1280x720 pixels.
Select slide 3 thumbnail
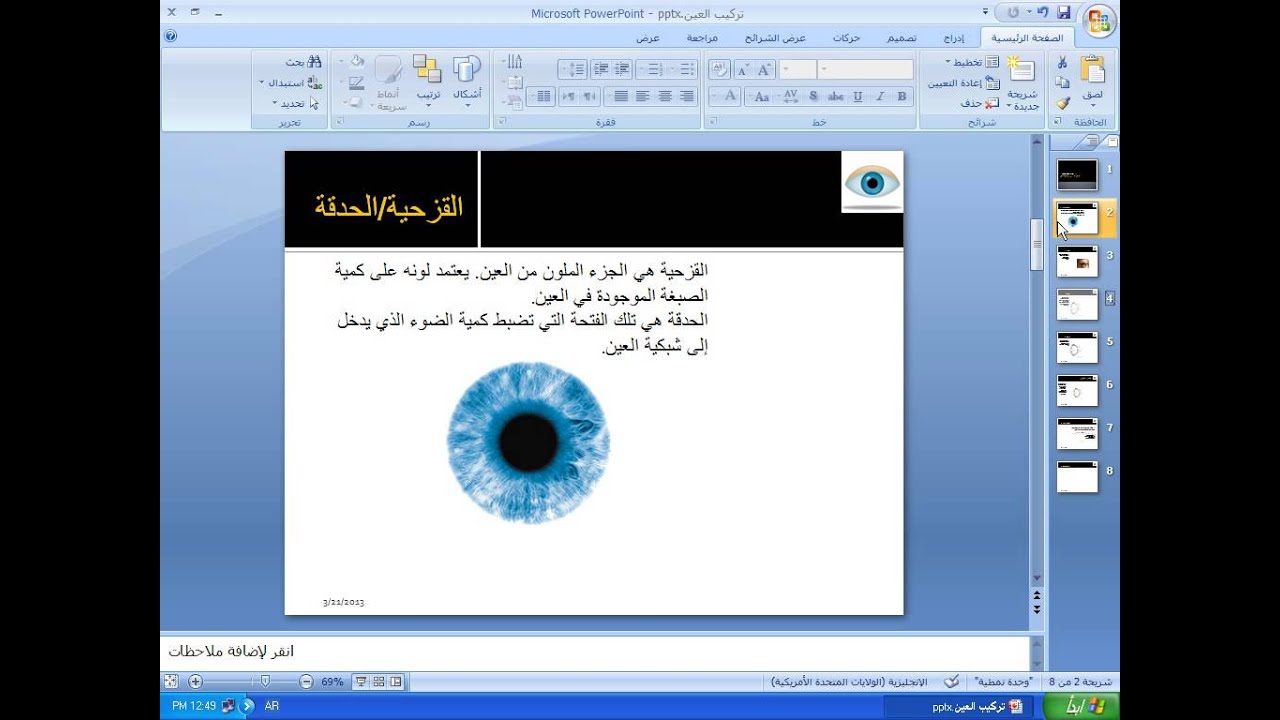[1077, 262]
